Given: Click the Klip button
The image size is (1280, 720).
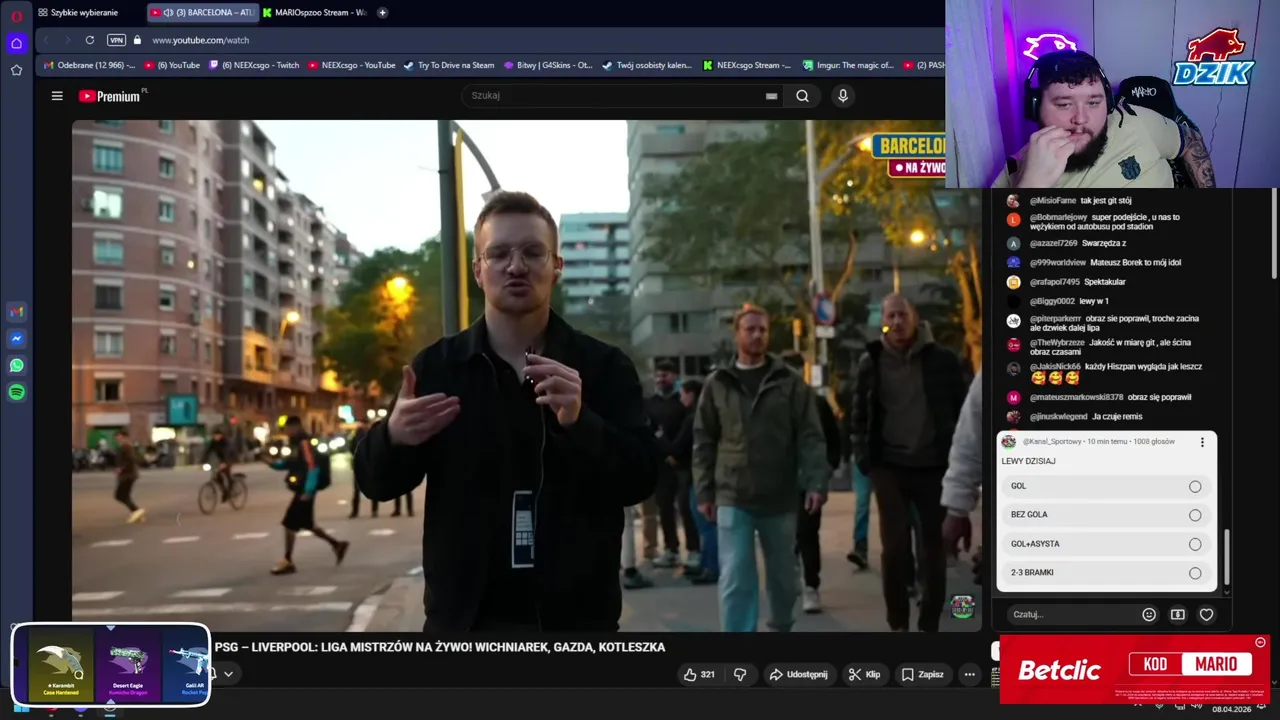Looking at the screenshot, I should point(865,675).
